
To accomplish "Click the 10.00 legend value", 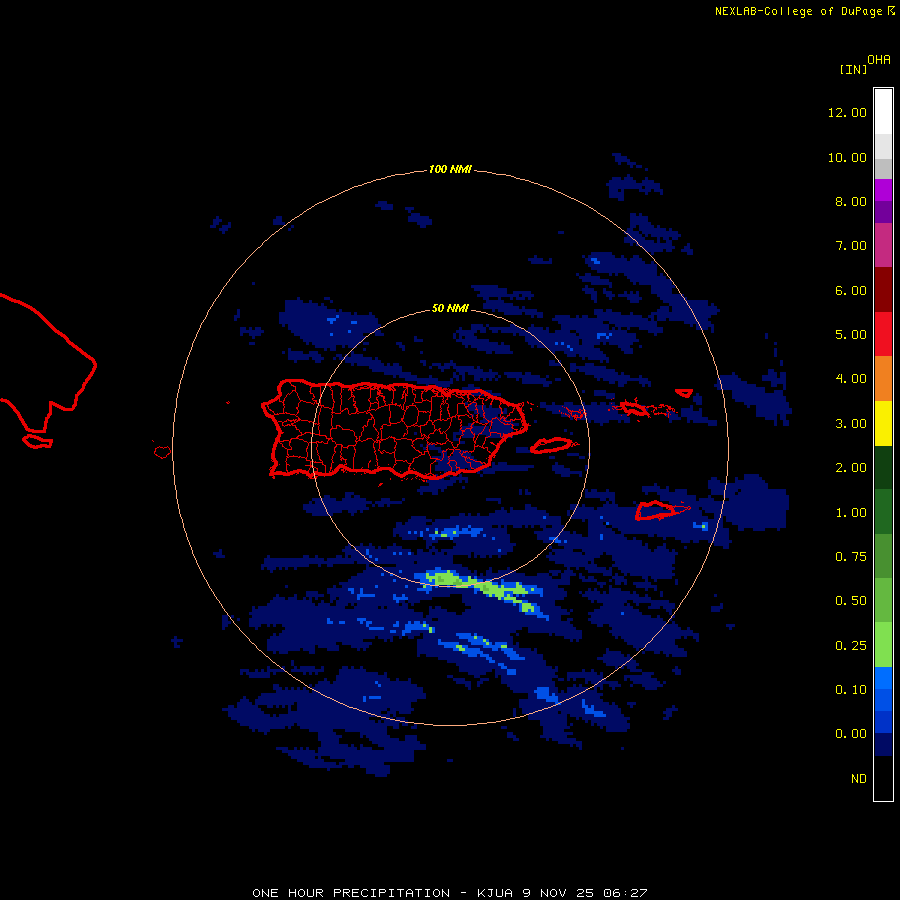I will [x=847, y=157].
